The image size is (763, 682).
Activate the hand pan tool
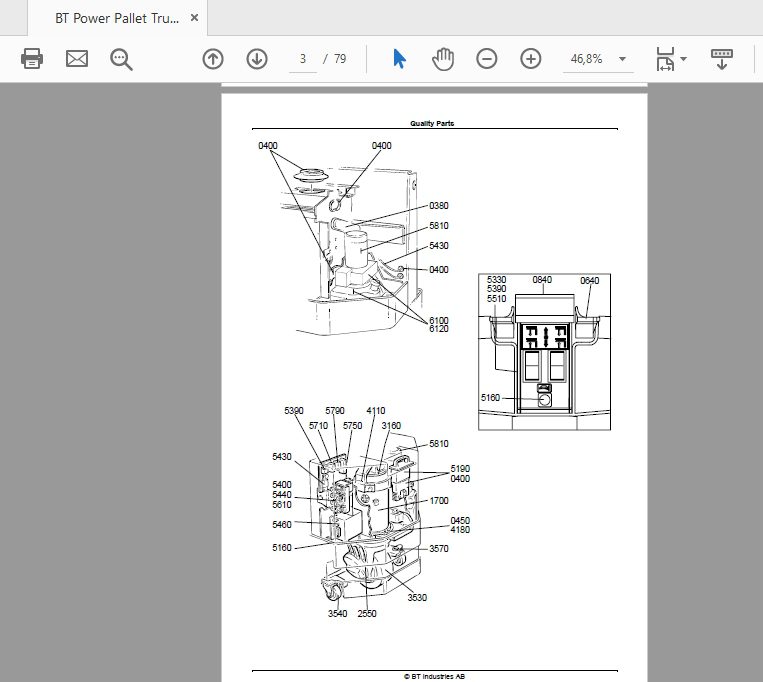(x=443, y=59)
